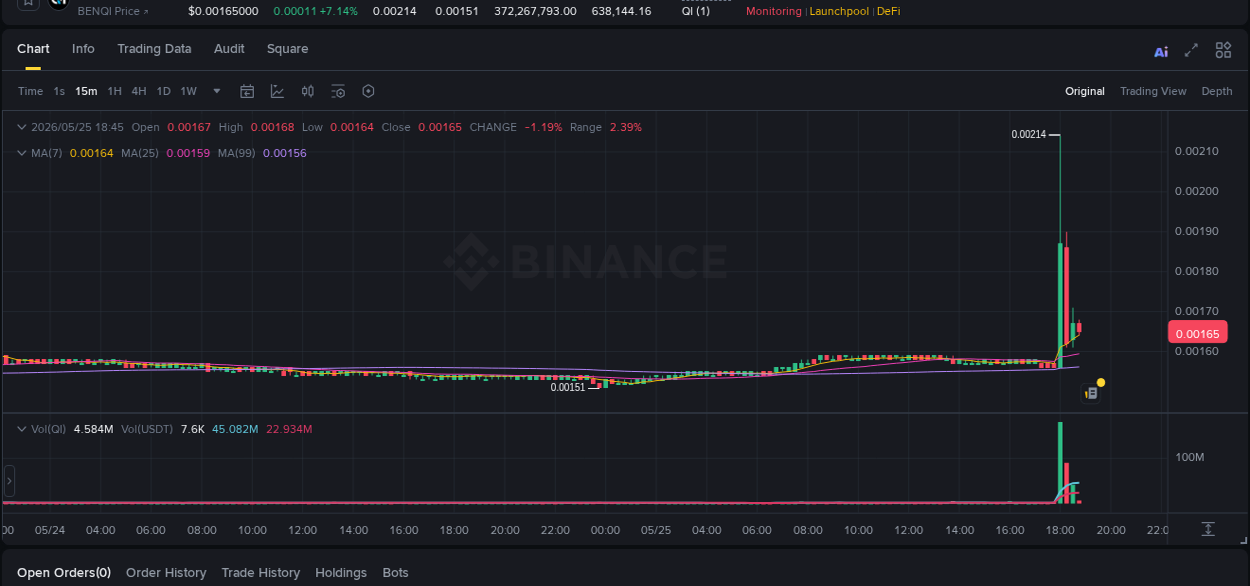Click the 0.00200 price axis label
This screenshot has height=586, width=1250.
tap(1196, 191)
